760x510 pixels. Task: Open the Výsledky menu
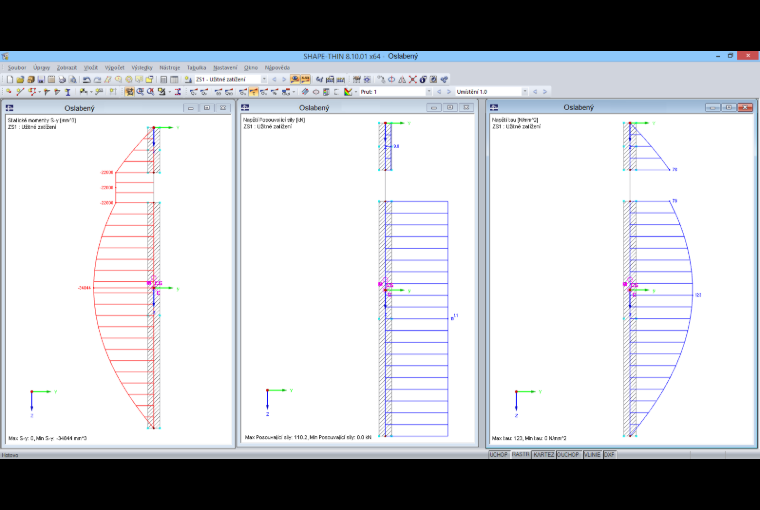[x=142, y=67]
